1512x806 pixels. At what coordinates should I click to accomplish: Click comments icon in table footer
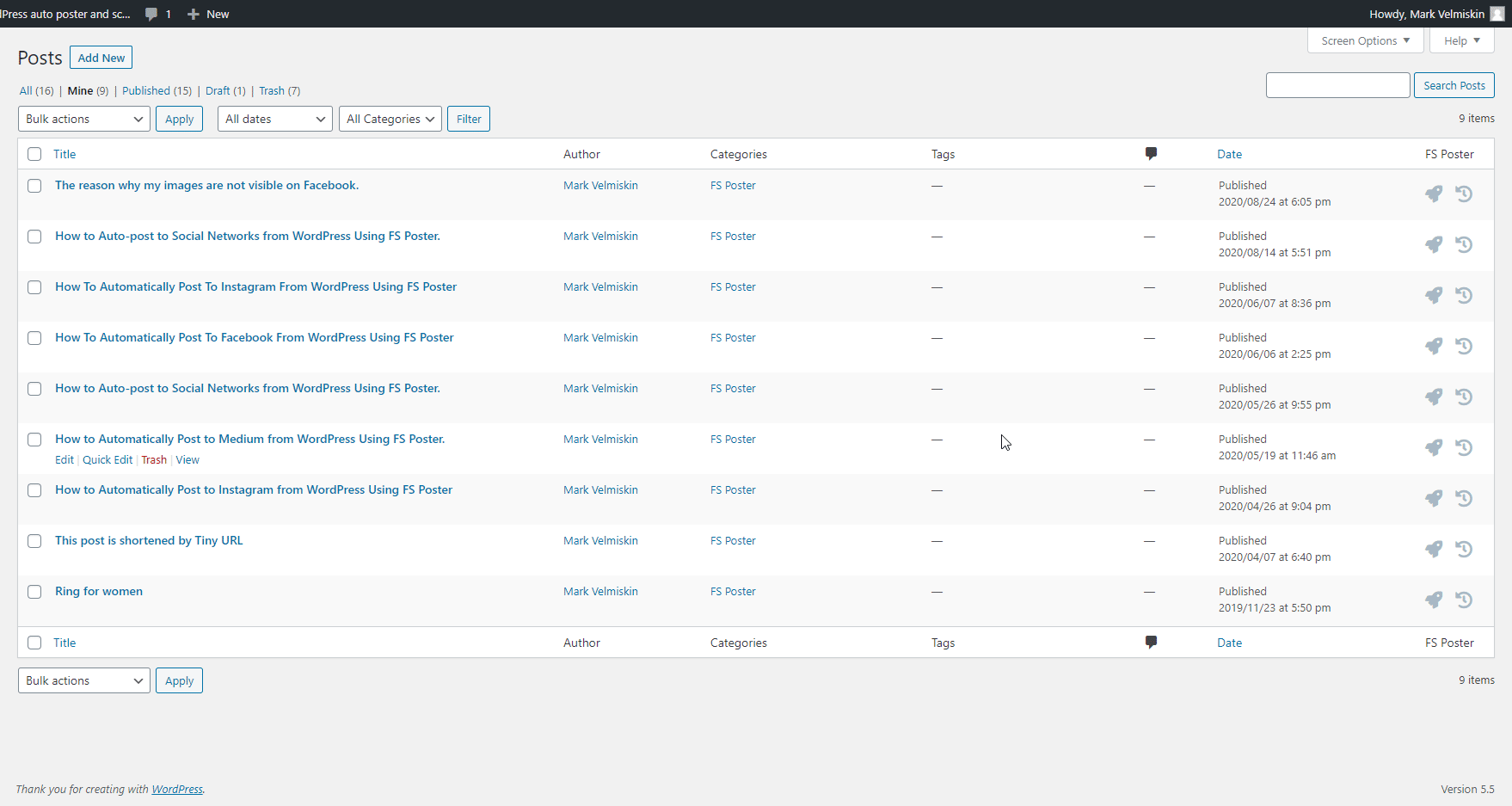[x=1151, y=643]
